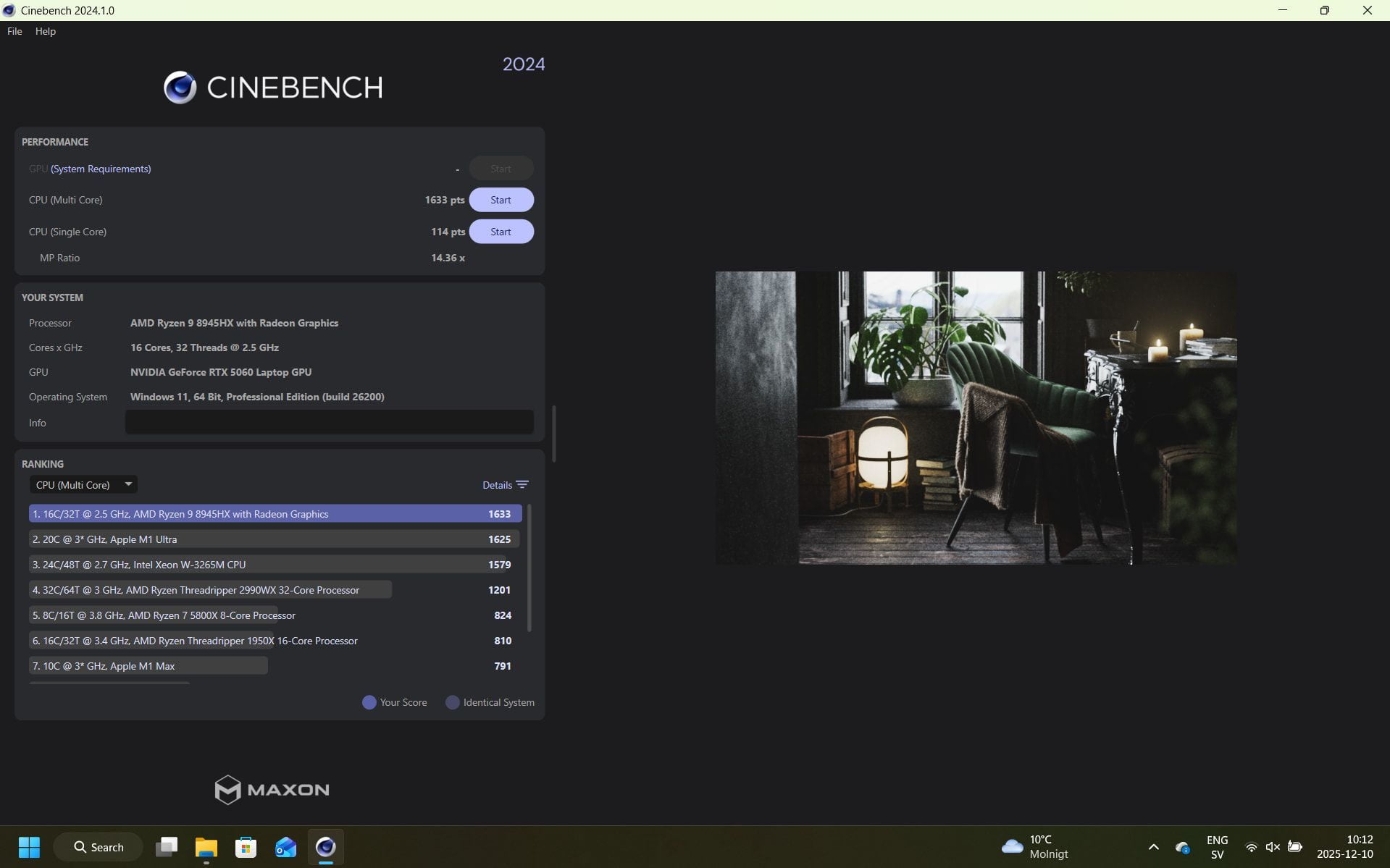Click the Identical System color legend dot
1390x868 pixels.
tap(452, 702)
